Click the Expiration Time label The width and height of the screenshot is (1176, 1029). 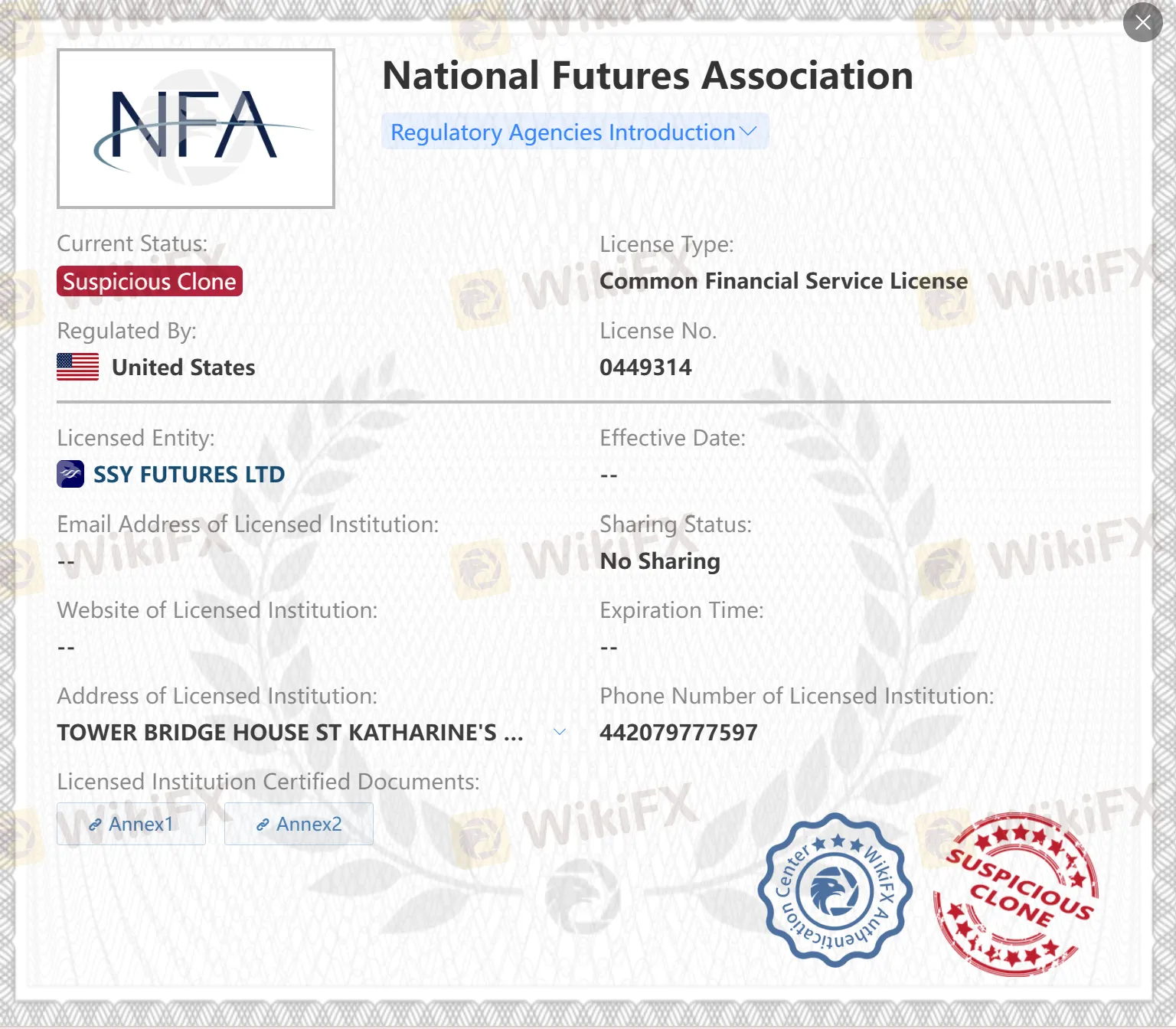pos(681,610)
